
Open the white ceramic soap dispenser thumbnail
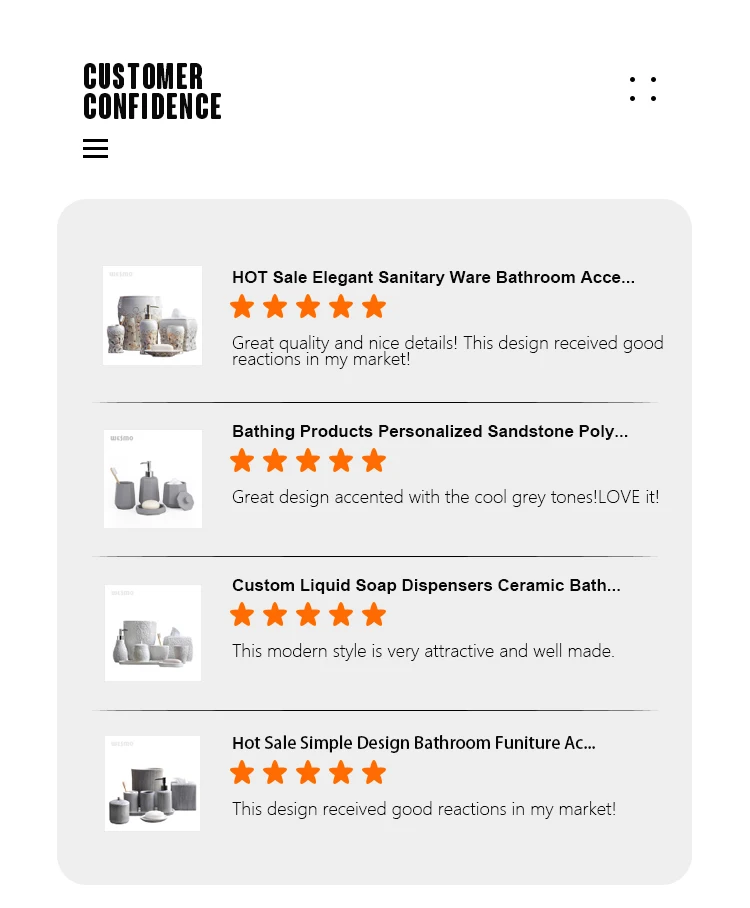(x=153, y=633)
